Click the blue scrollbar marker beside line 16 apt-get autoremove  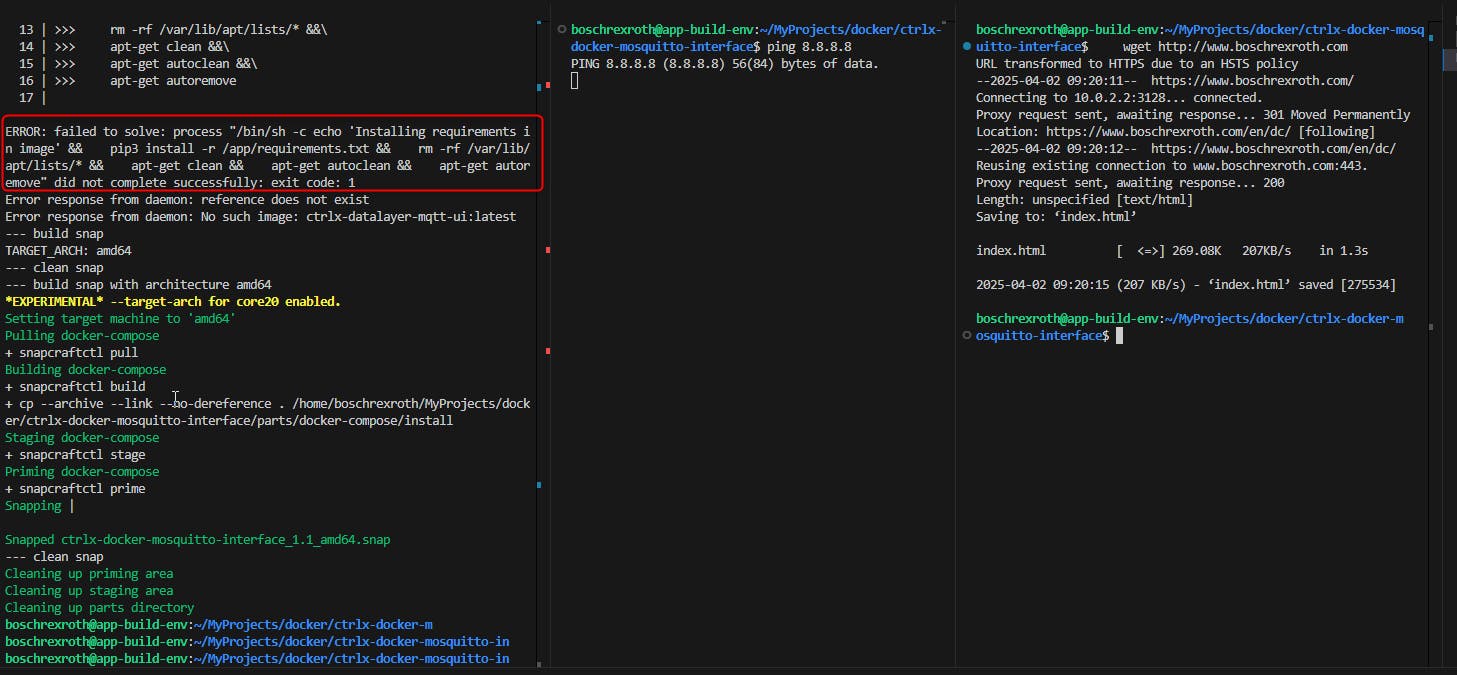(539, 87)
